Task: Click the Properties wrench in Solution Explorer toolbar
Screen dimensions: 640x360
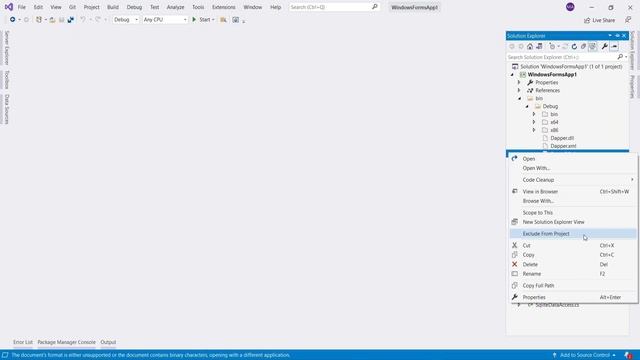Action: tap(604, 47)
